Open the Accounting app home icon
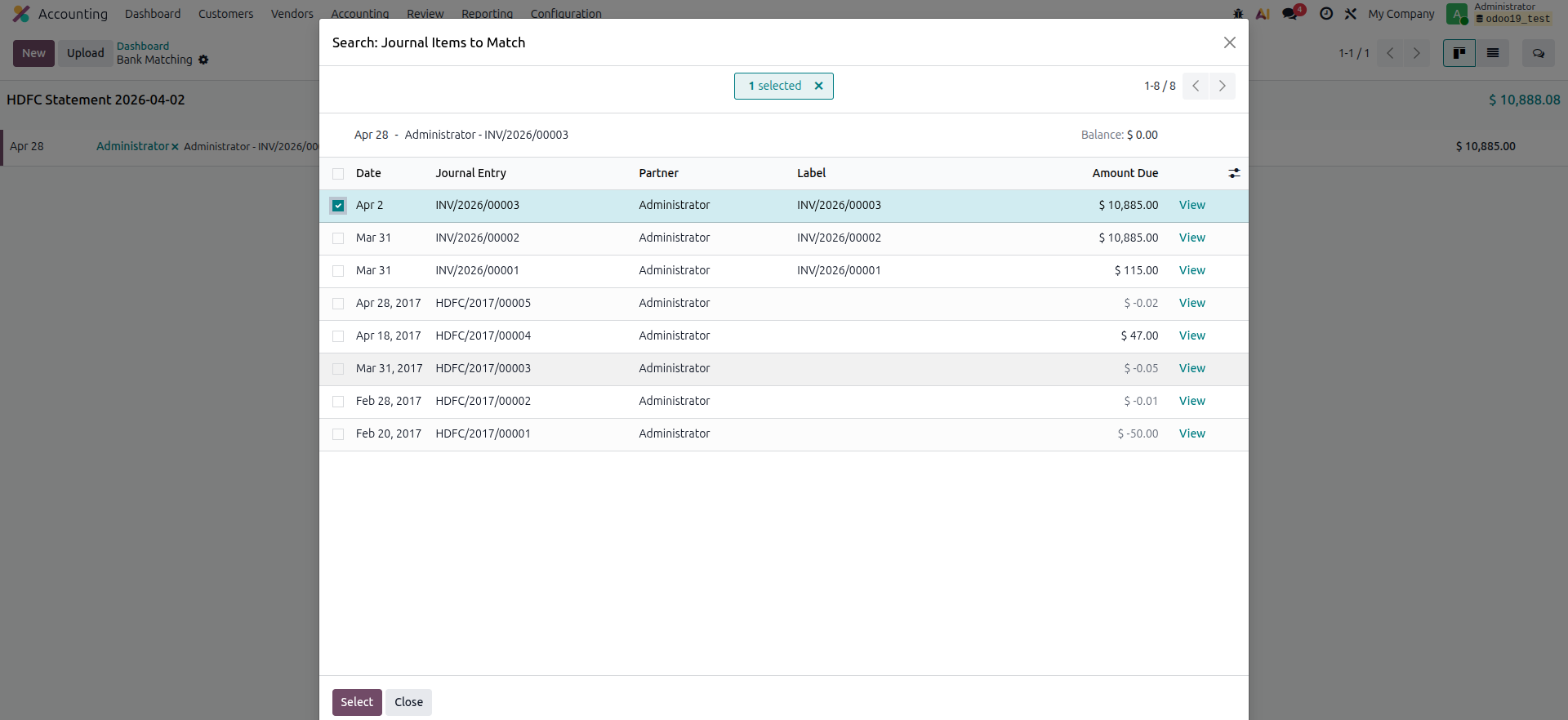1568x720 pixels. (21, 14)
